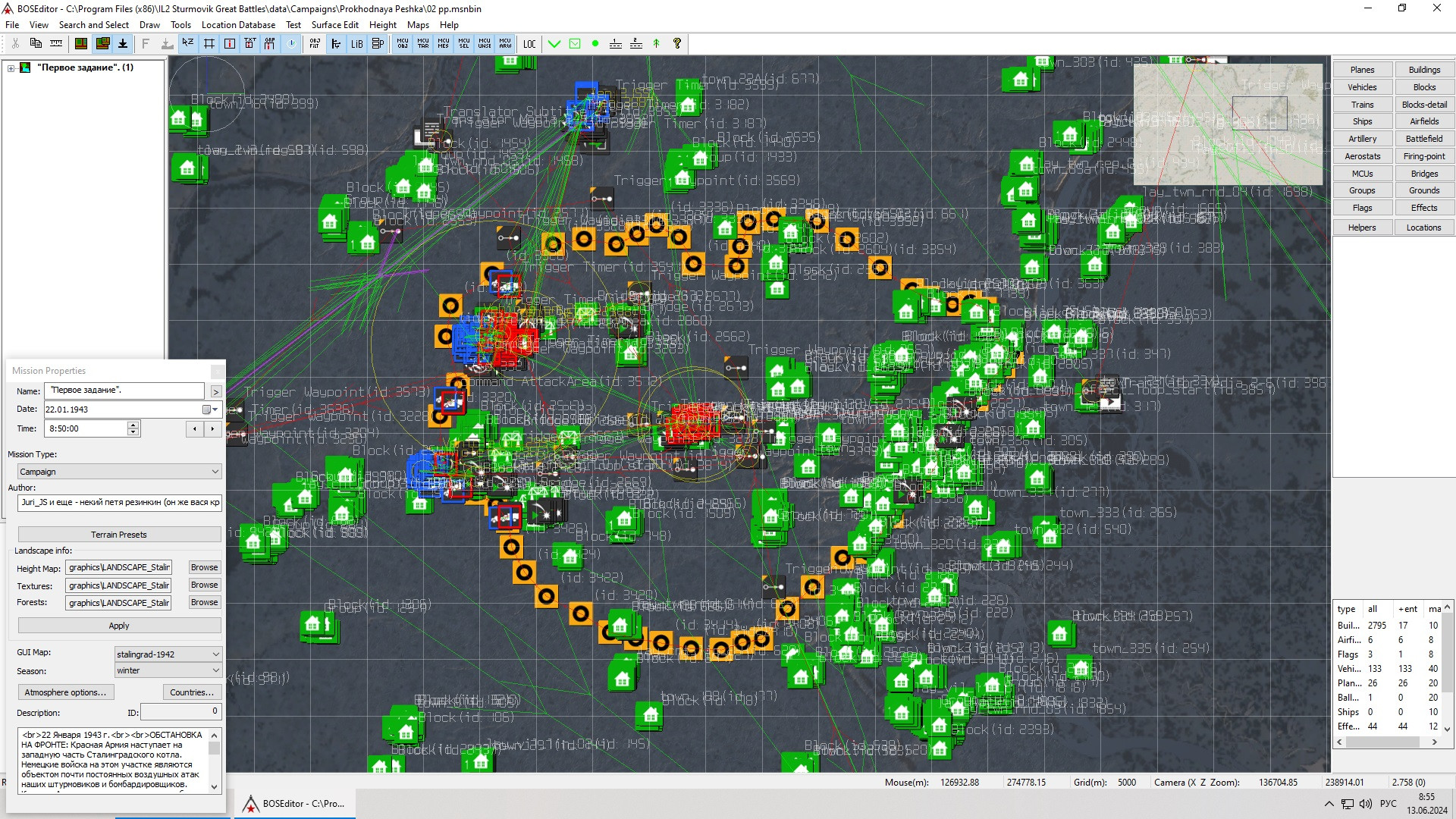Click the Planes object category button
Image resolution: width=1456 pixels, height=819 pixels.
1362,70
